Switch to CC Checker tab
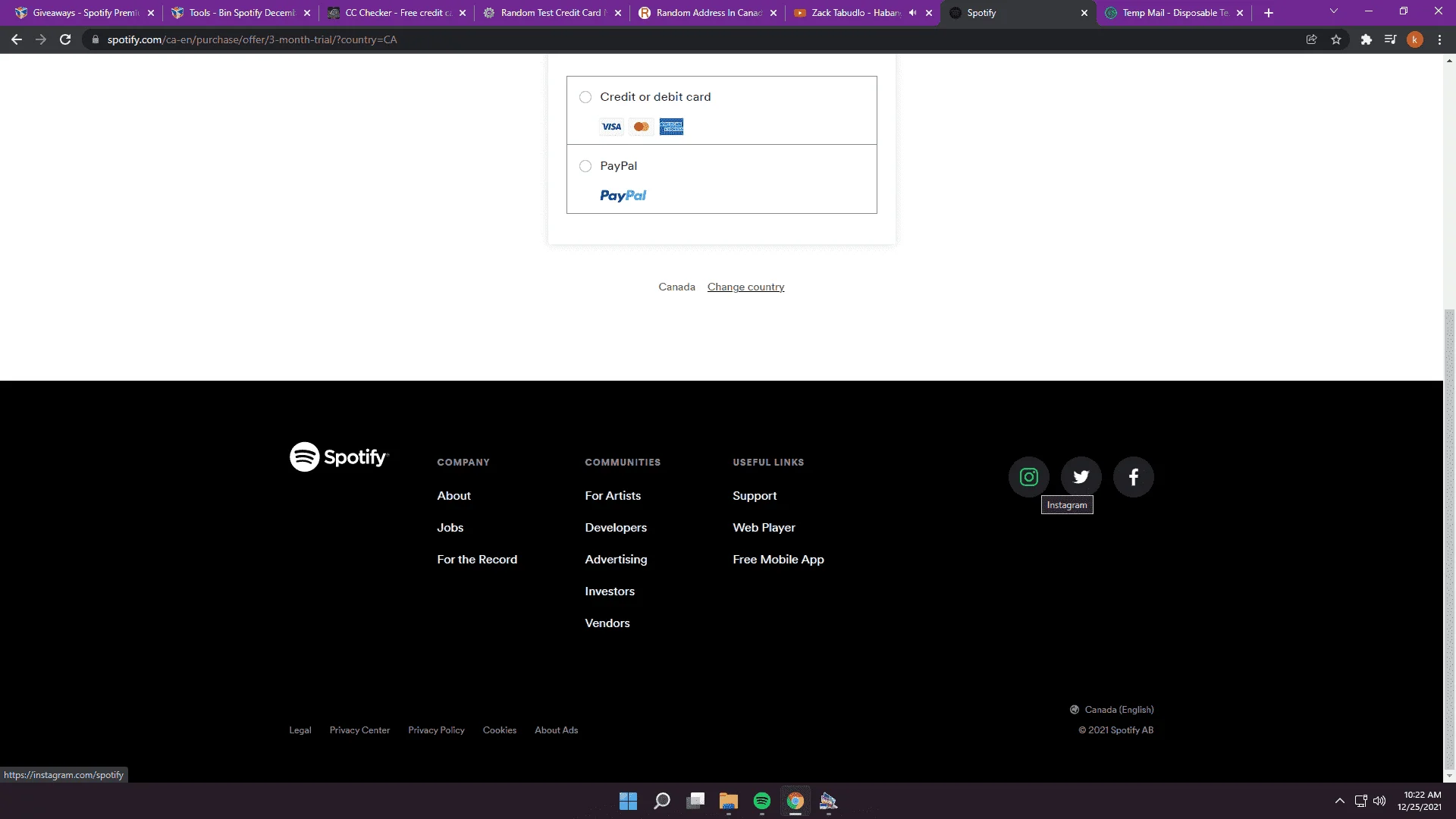This screenshot has width=1456, height=819. [397, 13]
